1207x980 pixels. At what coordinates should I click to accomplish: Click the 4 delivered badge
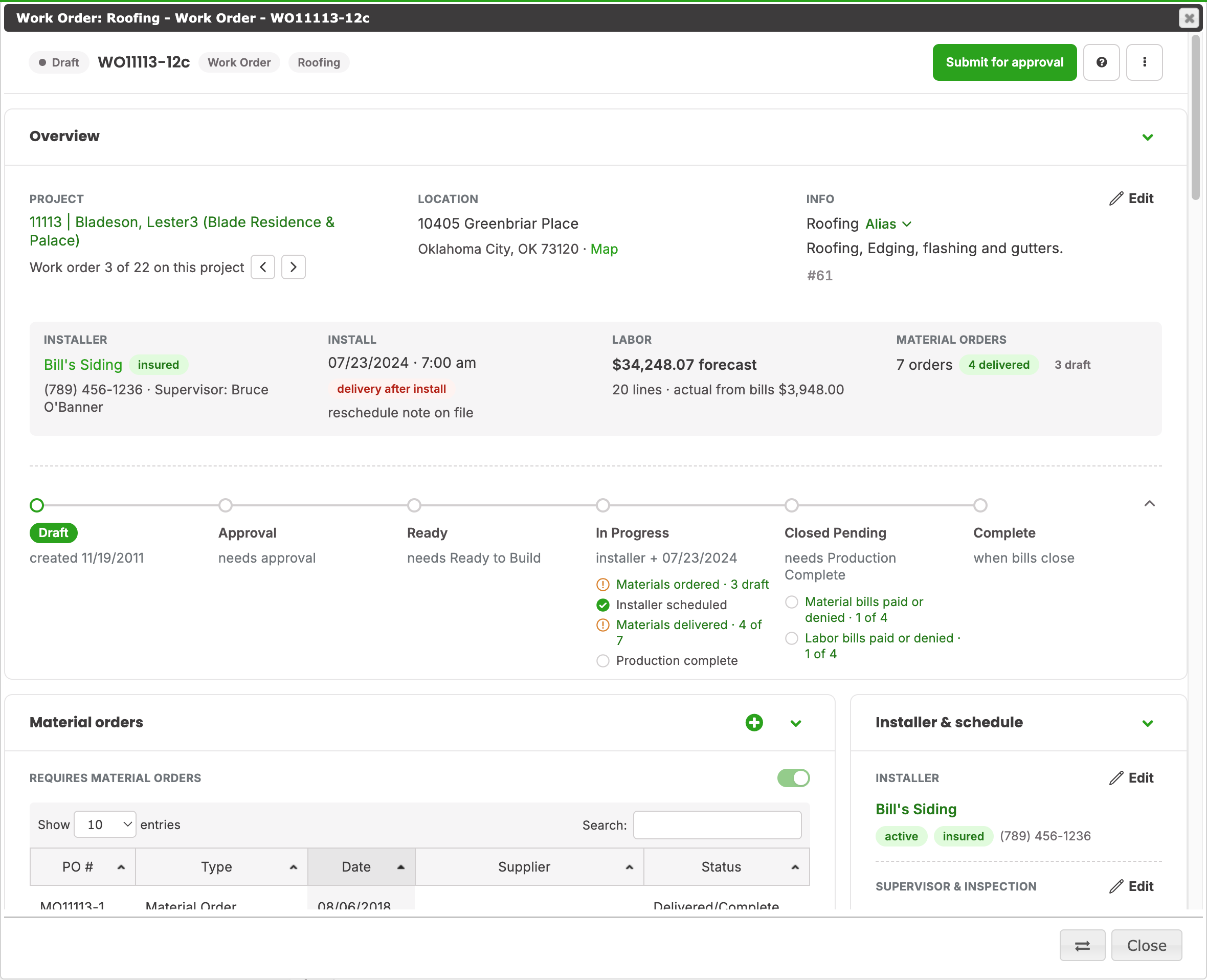(x=999, y=365)
